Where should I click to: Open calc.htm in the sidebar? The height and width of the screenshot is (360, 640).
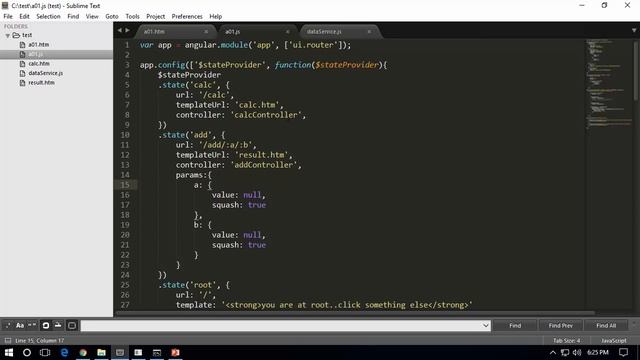(39, 64)
